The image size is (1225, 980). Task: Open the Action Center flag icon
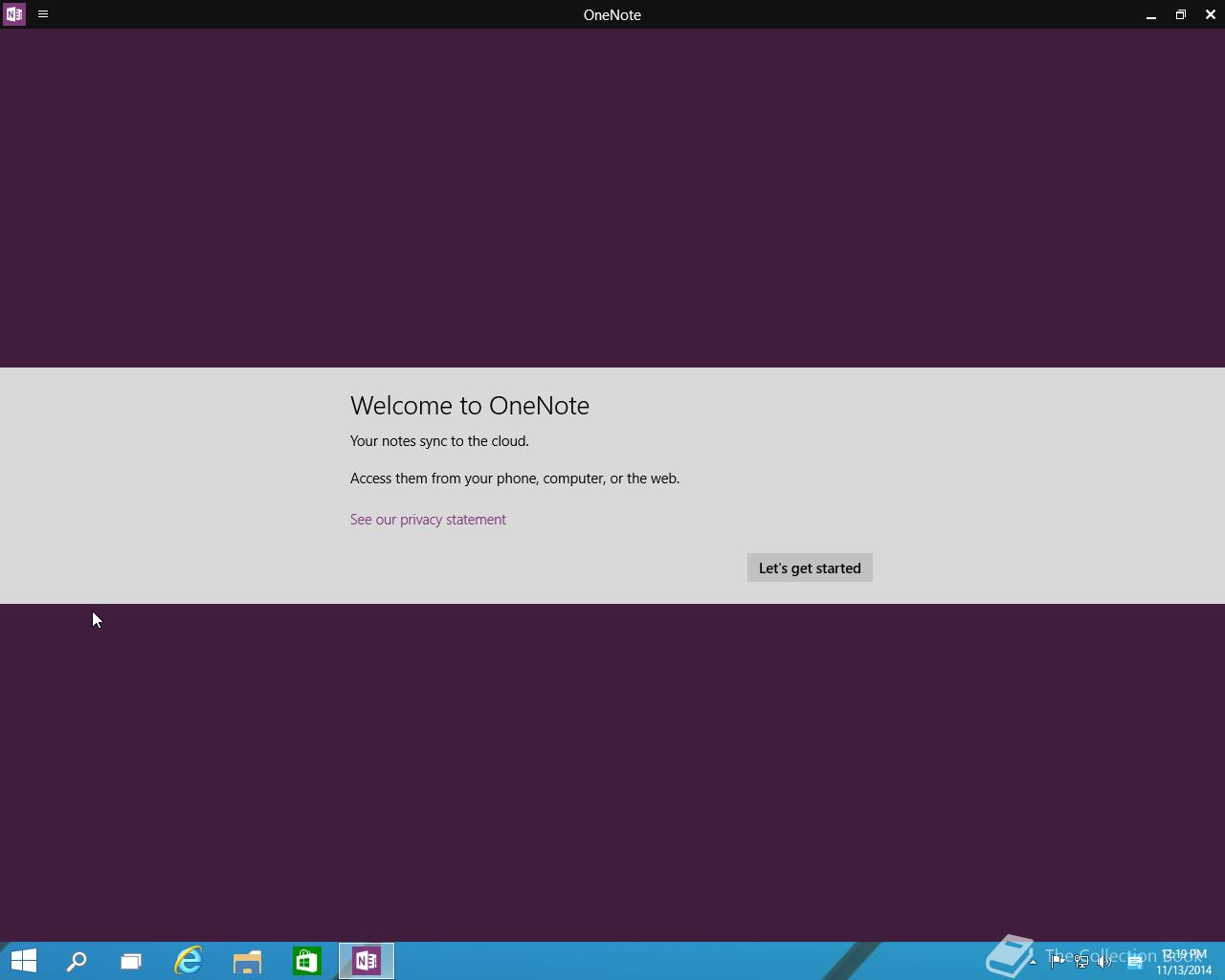click(x=1058, y=962)
